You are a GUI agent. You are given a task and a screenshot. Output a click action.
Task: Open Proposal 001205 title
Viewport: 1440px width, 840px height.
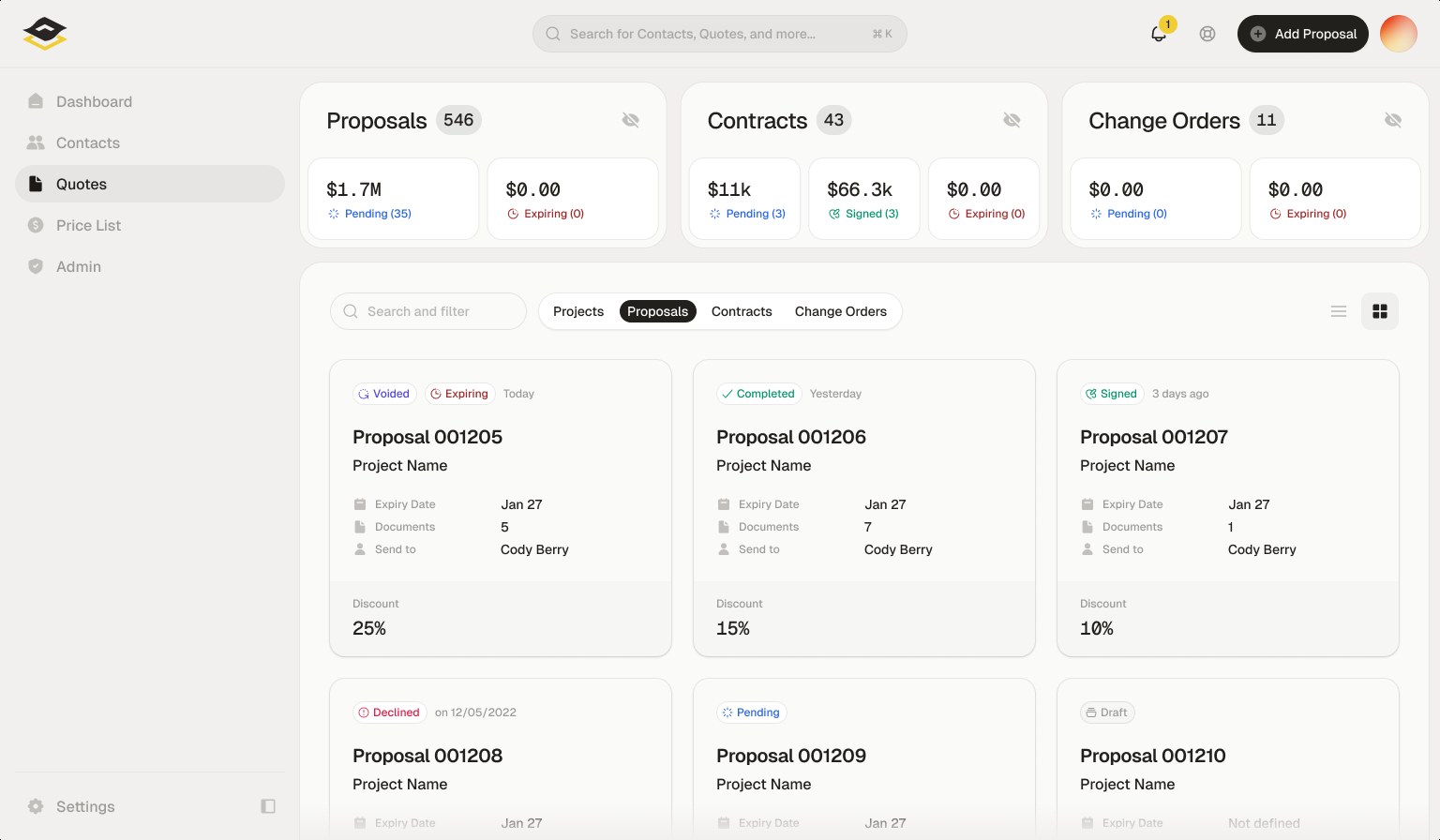427,437
